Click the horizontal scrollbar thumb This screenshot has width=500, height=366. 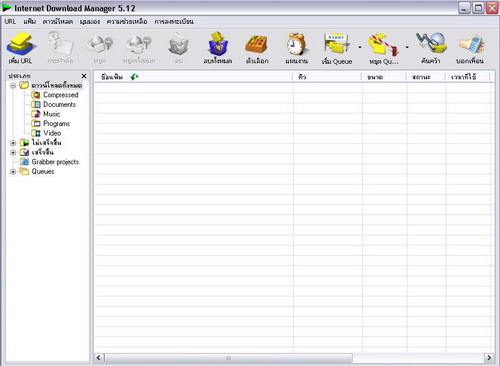(x=229, y=358)
